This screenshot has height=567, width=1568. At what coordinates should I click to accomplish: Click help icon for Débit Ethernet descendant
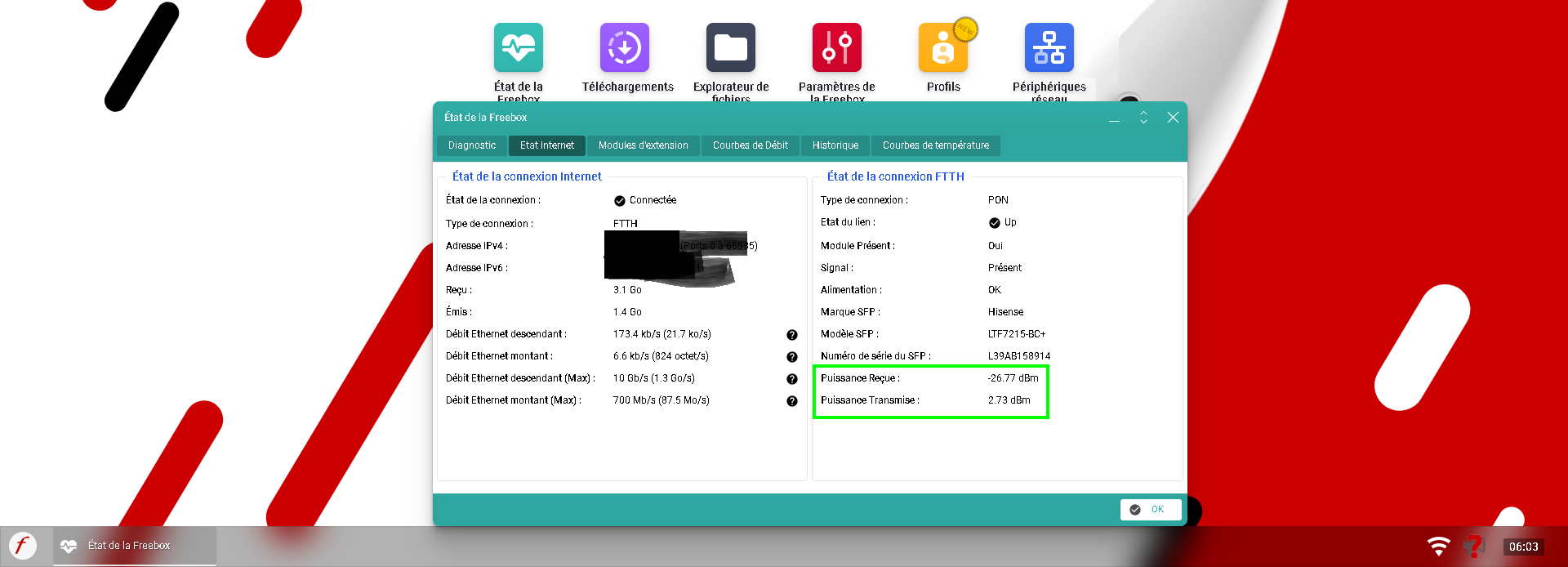pyautogui.click(x=791, y=335)
